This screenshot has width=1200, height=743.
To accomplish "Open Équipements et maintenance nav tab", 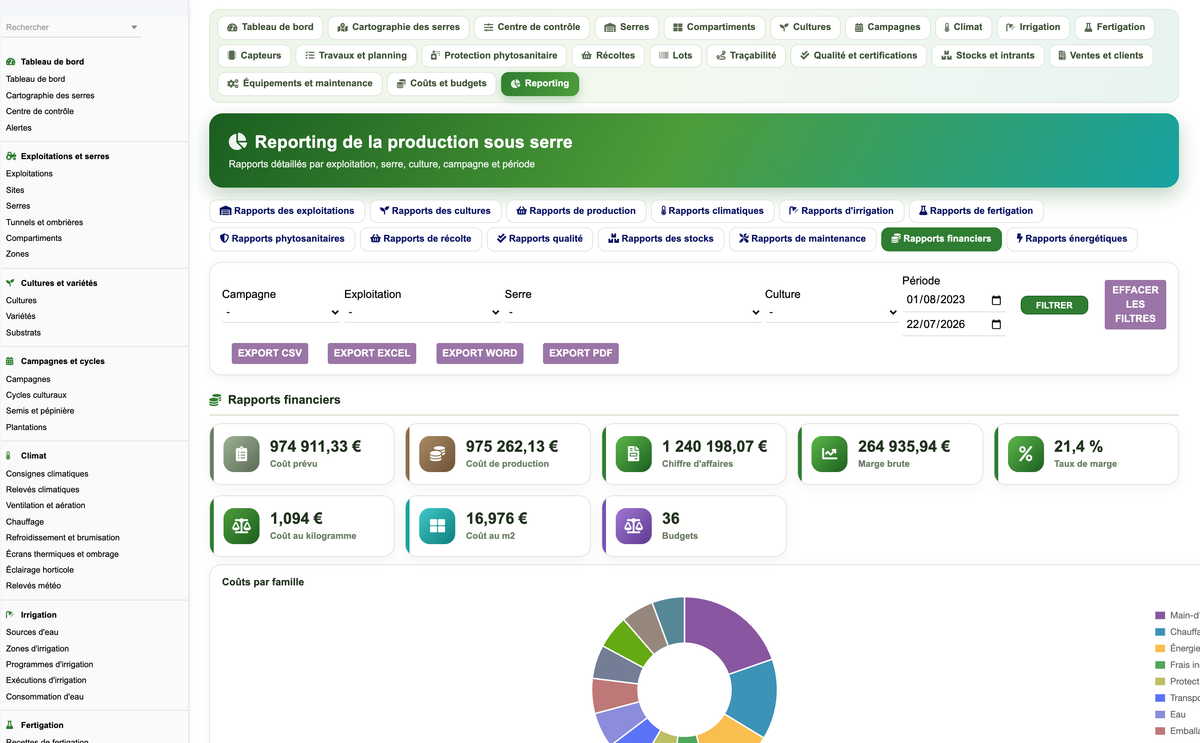I will 300,84.
